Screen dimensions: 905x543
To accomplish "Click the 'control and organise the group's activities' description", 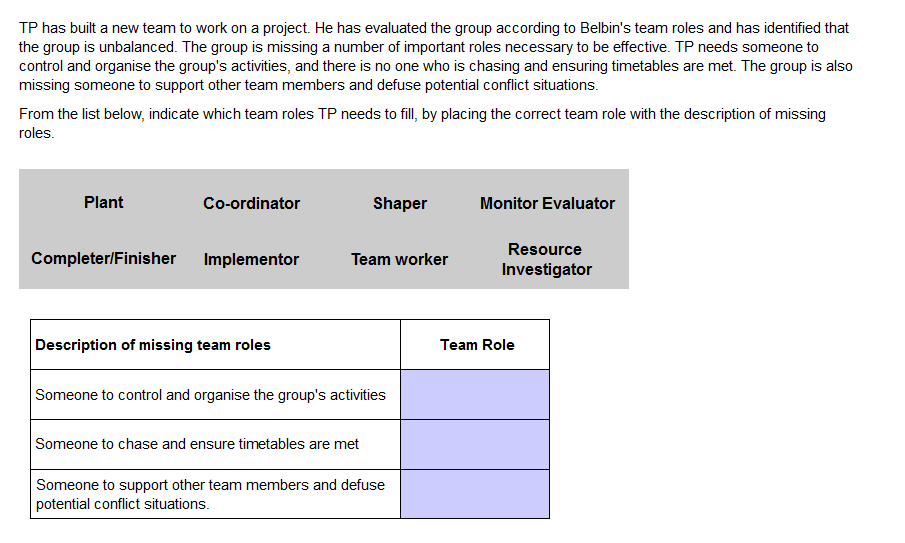I will pos(210,395).
